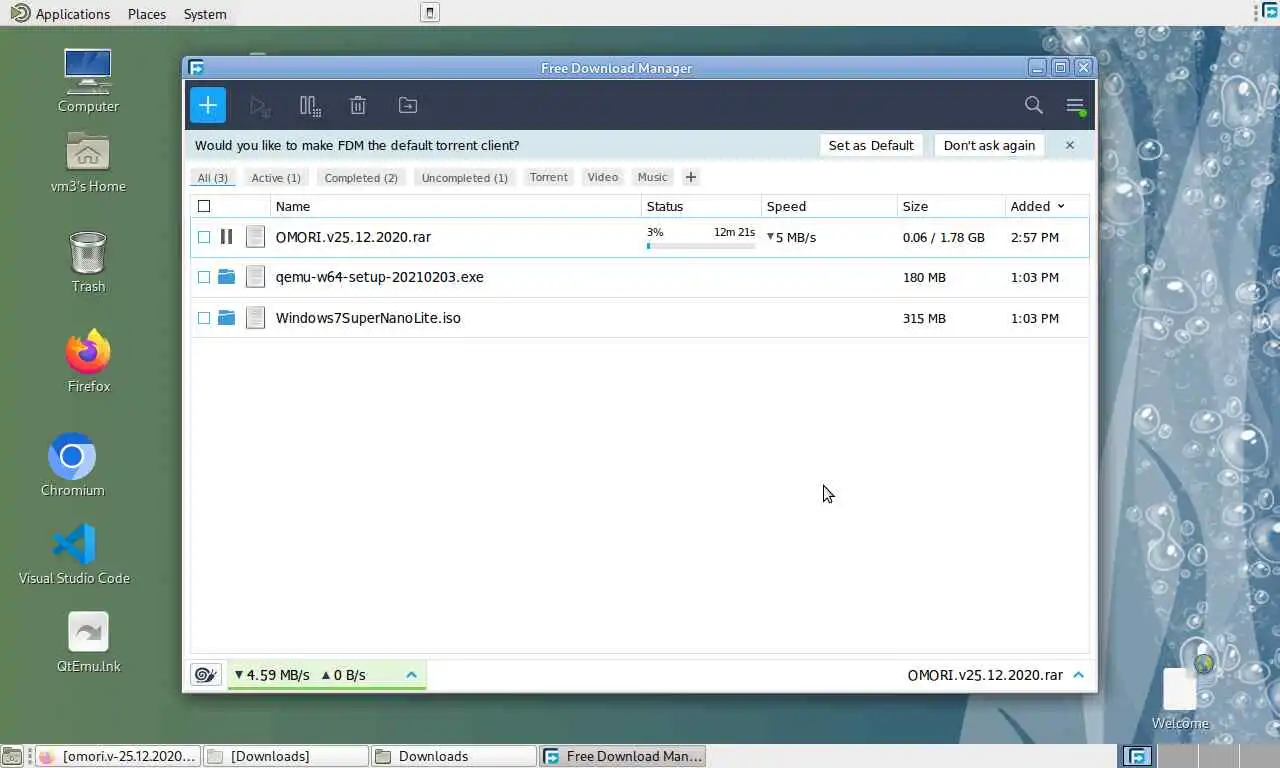Click the show desktop button in bottom panel

11,757
